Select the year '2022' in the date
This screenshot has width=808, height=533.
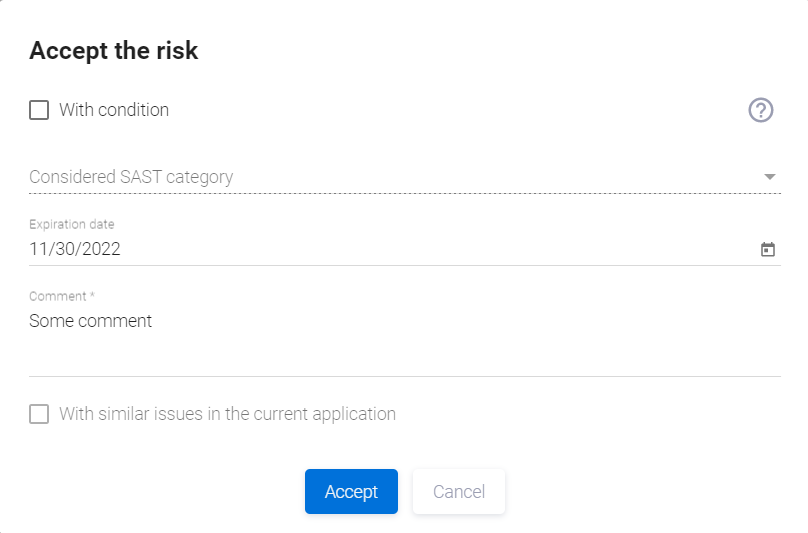coord(101,249)
